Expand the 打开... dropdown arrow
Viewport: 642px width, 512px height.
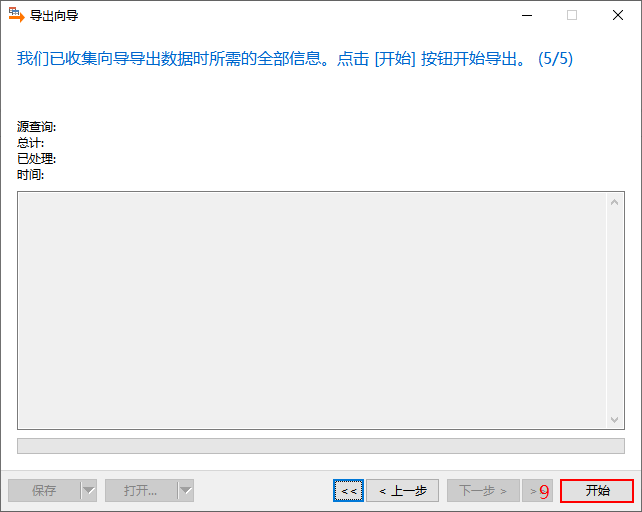pyautogui.click(x=185, y=490)
